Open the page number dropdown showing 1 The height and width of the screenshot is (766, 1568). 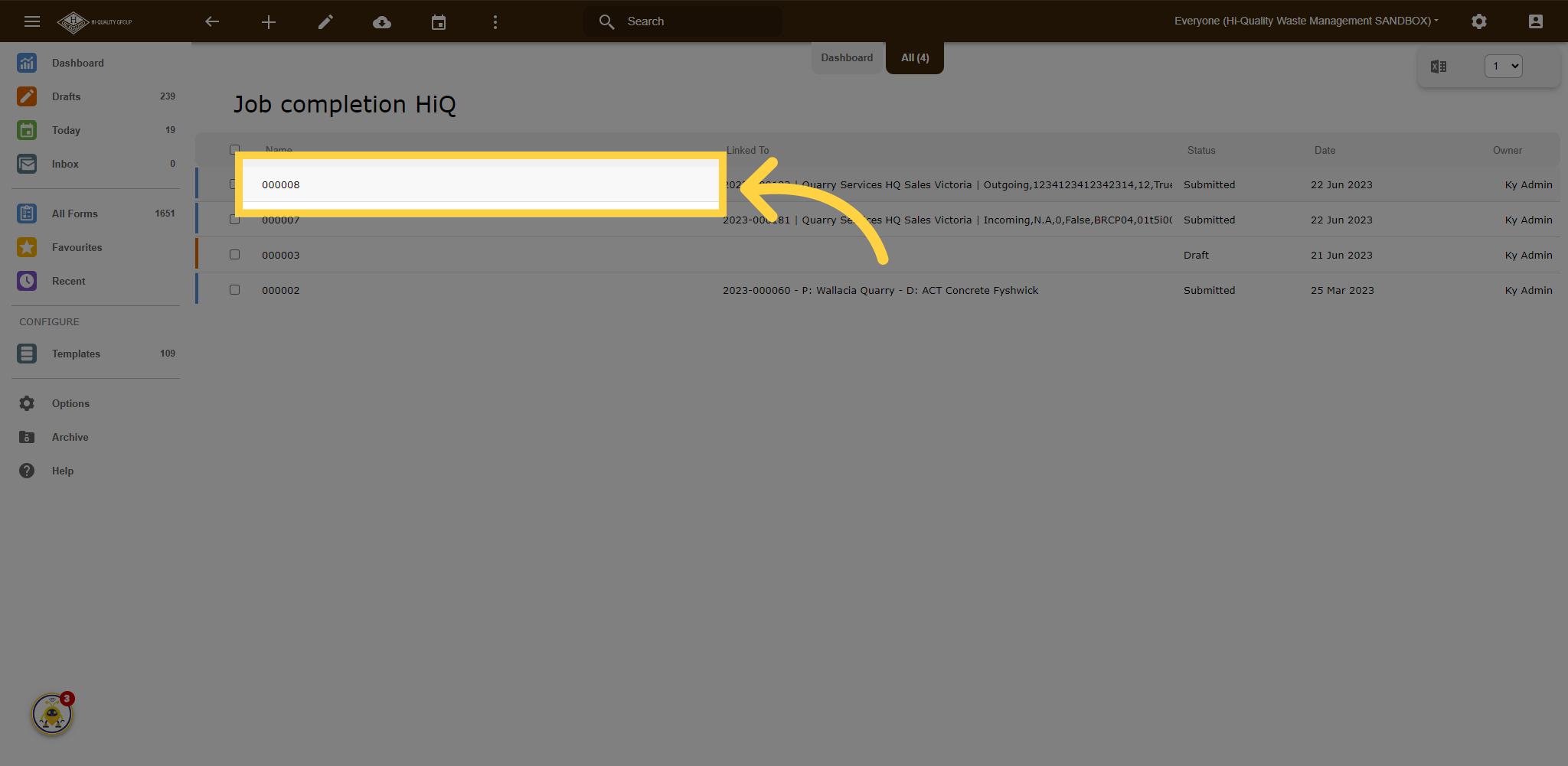(x=1503, y=66)
